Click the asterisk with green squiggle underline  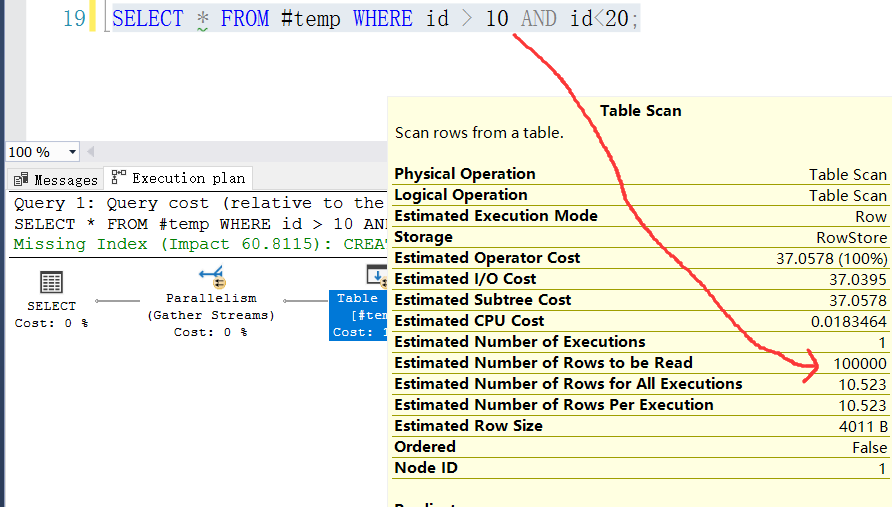pyautogui.click(x=202, y=20)
